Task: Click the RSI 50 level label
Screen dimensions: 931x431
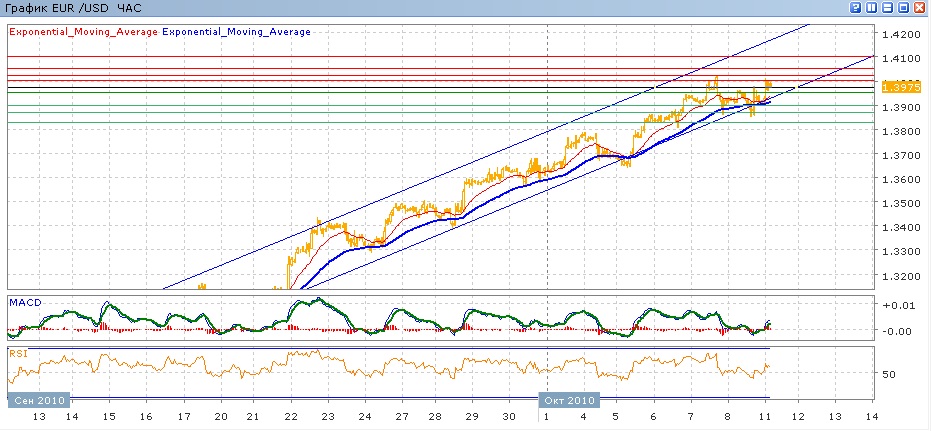Action: point(890,374)
